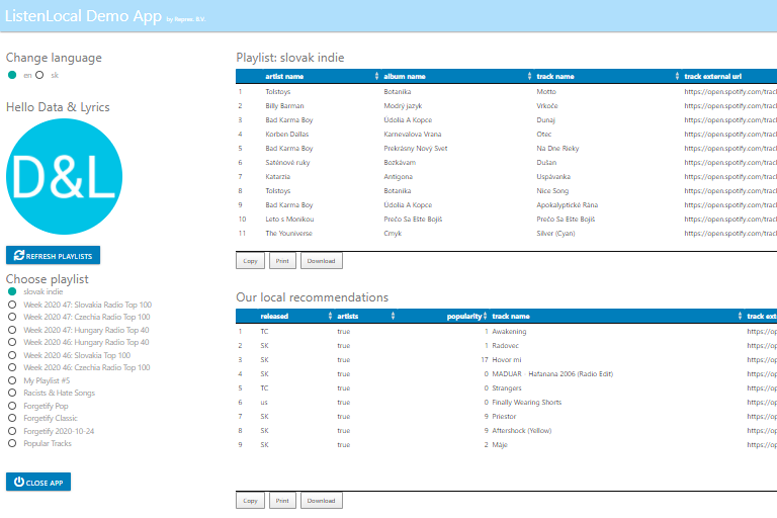777x518 pixels.
Task: Click the Refresh Playlists button
Action: 53,256
